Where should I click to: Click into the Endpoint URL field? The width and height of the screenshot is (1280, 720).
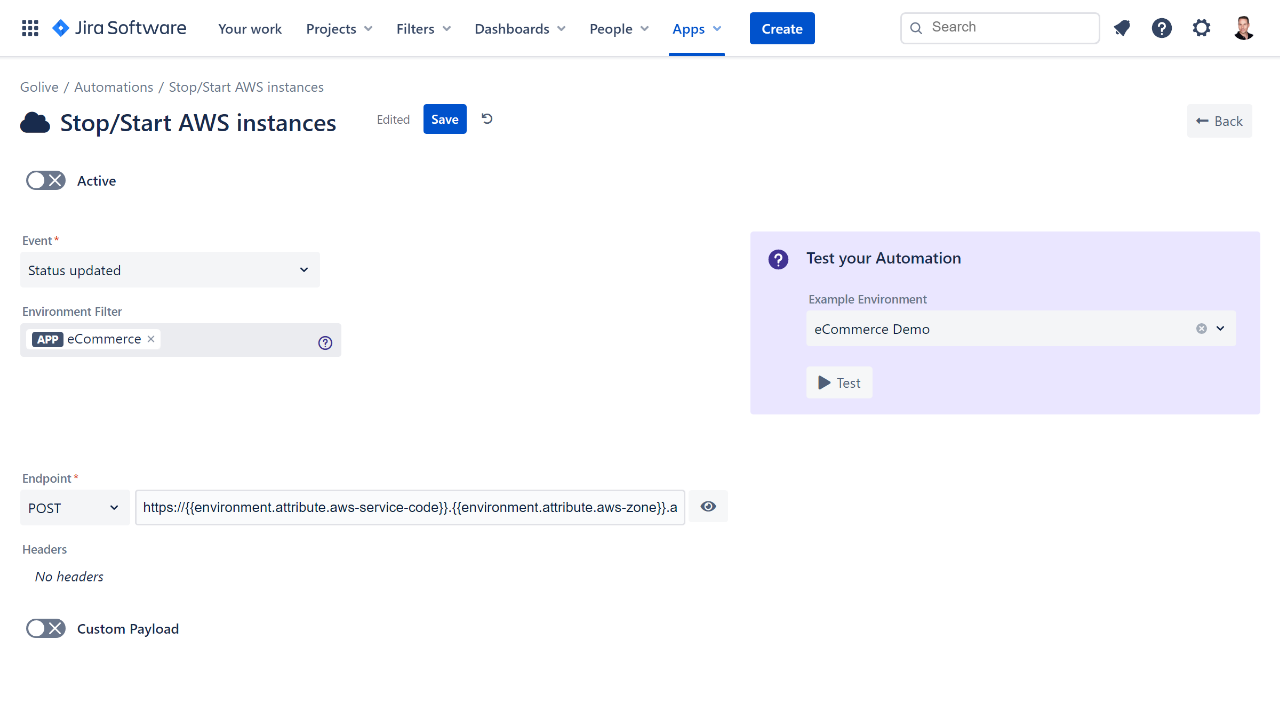(410, 508)
